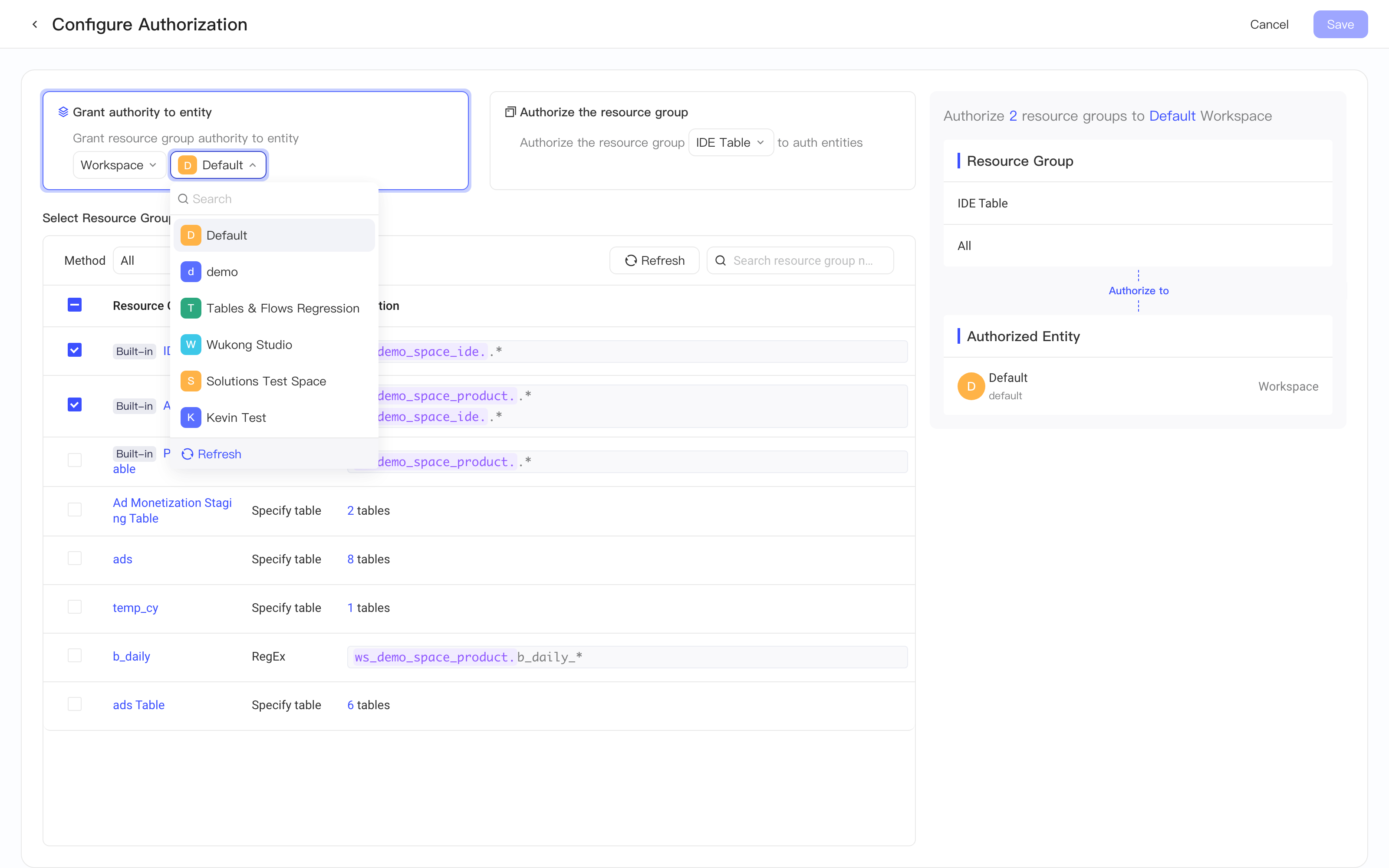
Task: Focus the Search resource group name field
Action: coord(800,261)
